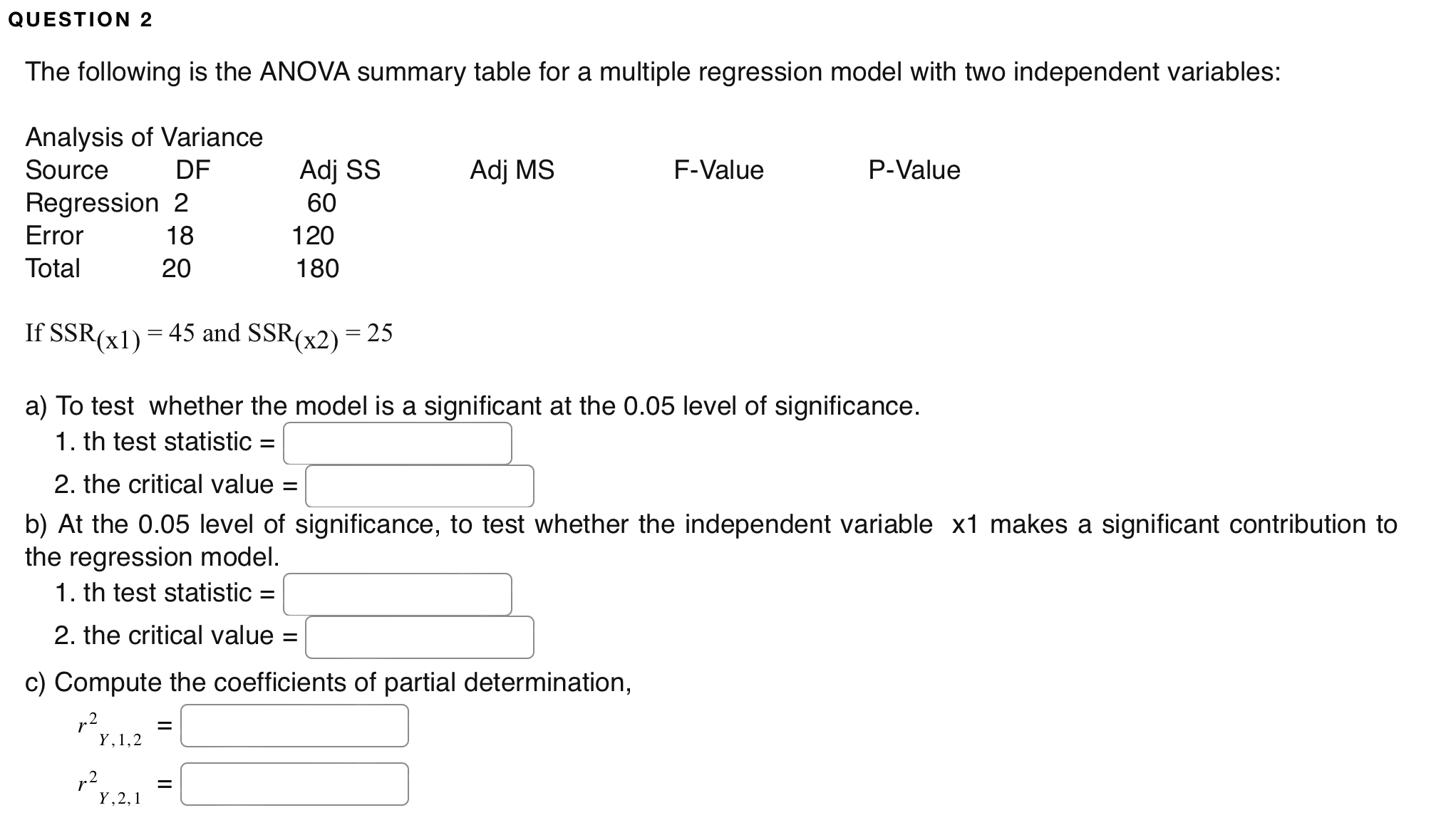Click the critical value input in part a

click(x=420, y=486)
